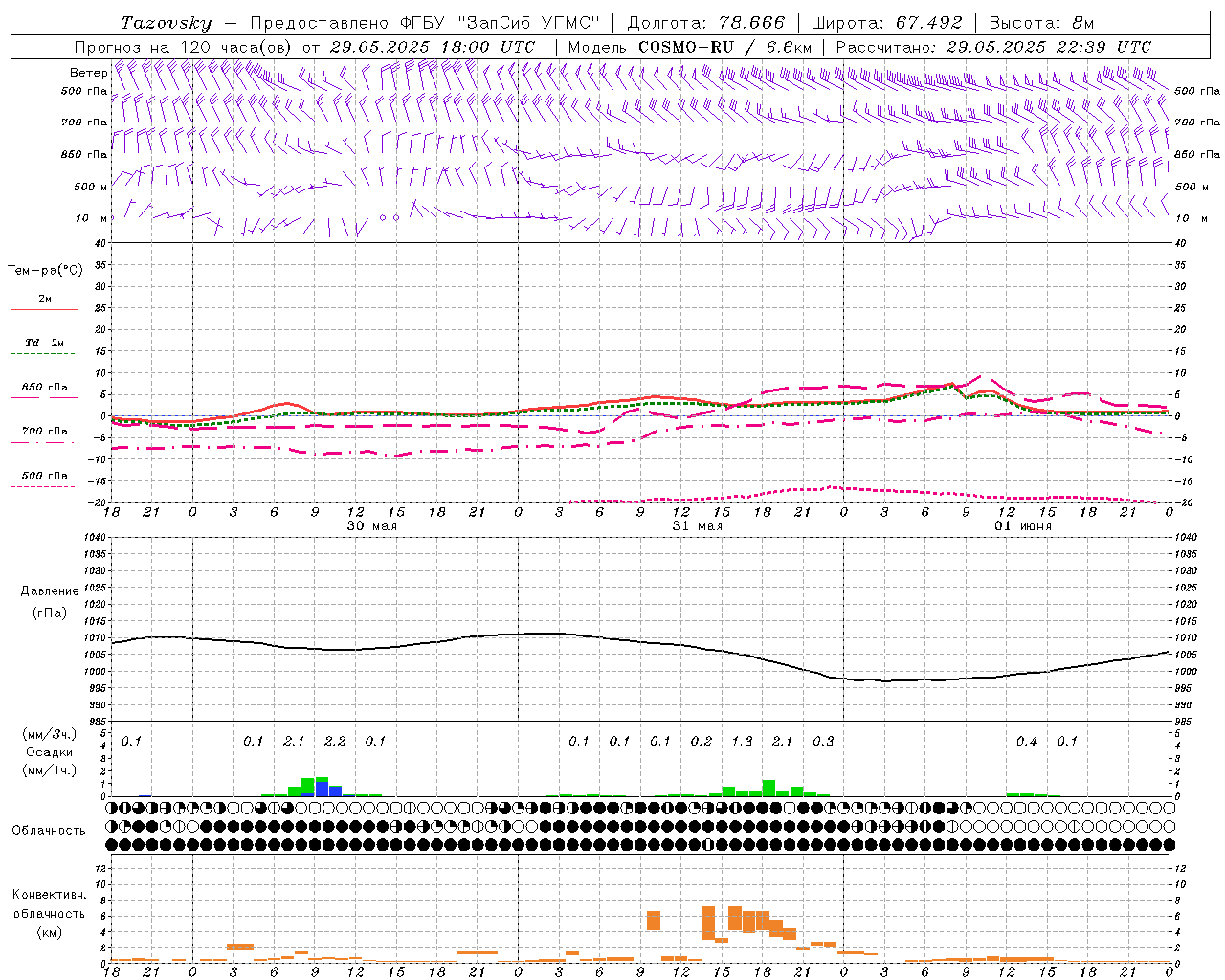The height and width of the screenshot is (980, 1225).
Task: Click the Давление panel label
Action: tap(49, 591)
